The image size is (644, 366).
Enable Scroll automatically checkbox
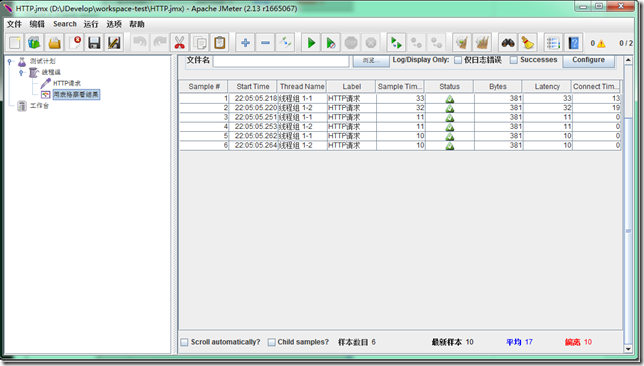pyautogui.click(x=184, y=342)
